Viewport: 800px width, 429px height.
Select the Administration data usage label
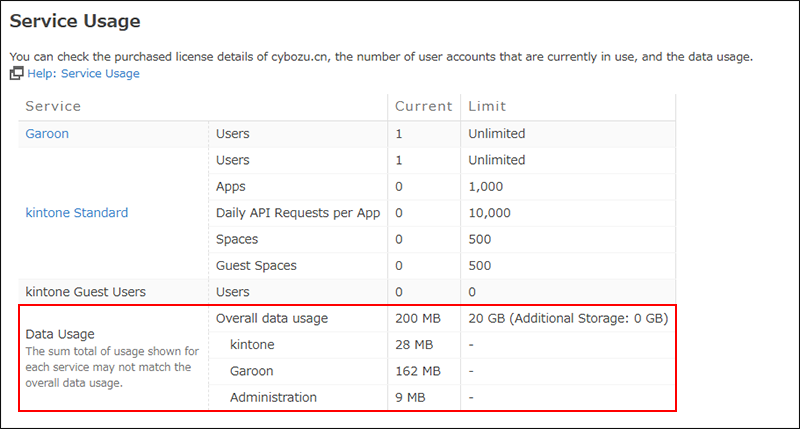(273, 398)
